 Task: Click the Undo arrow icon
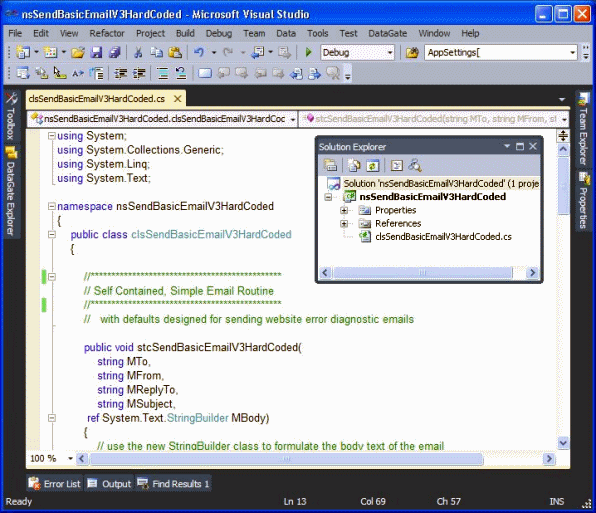point(199,52)
